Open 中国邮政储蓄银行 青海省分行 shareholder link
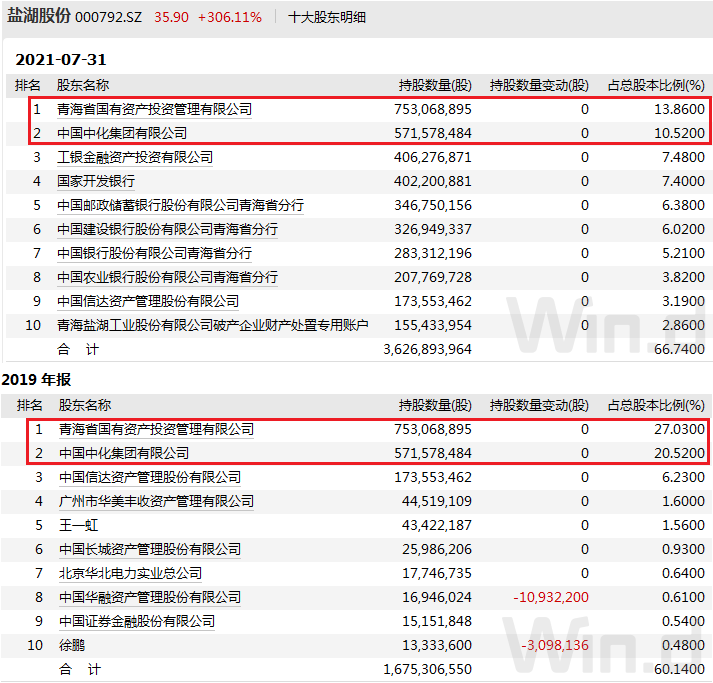This screenshot has width=713, height=683. [180, 205]
